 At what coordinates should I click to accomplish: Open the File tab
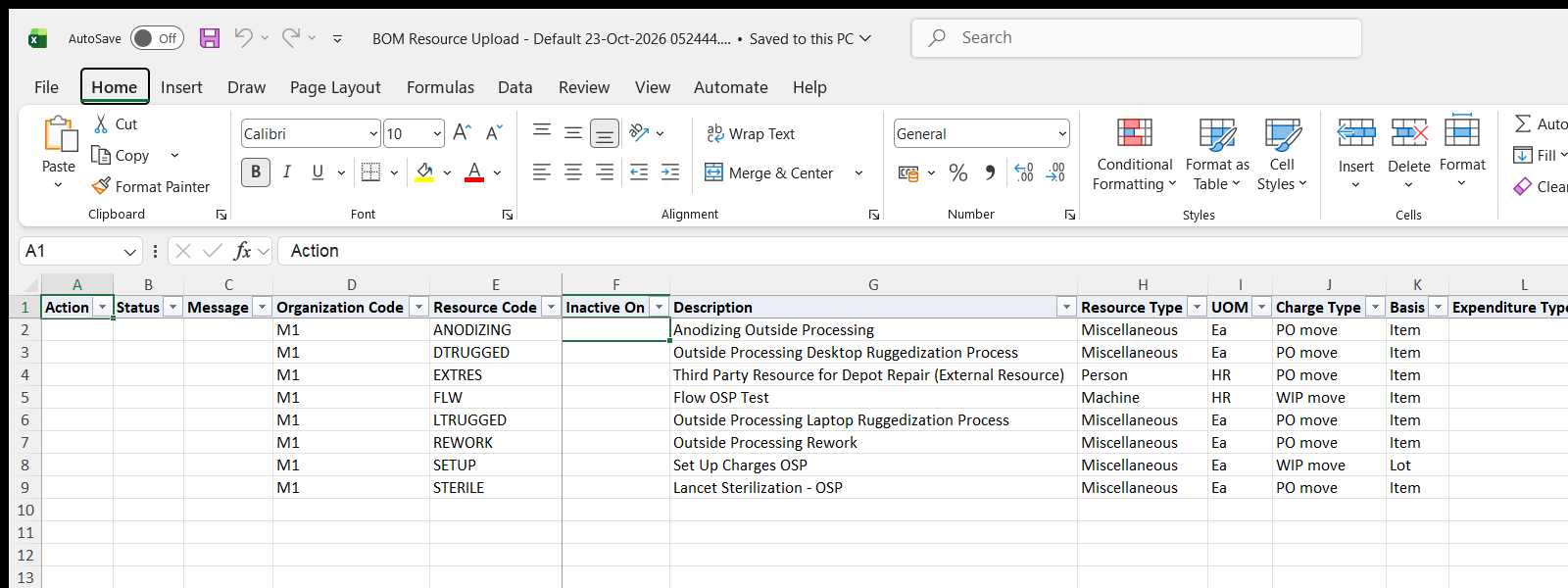point(46,87)
